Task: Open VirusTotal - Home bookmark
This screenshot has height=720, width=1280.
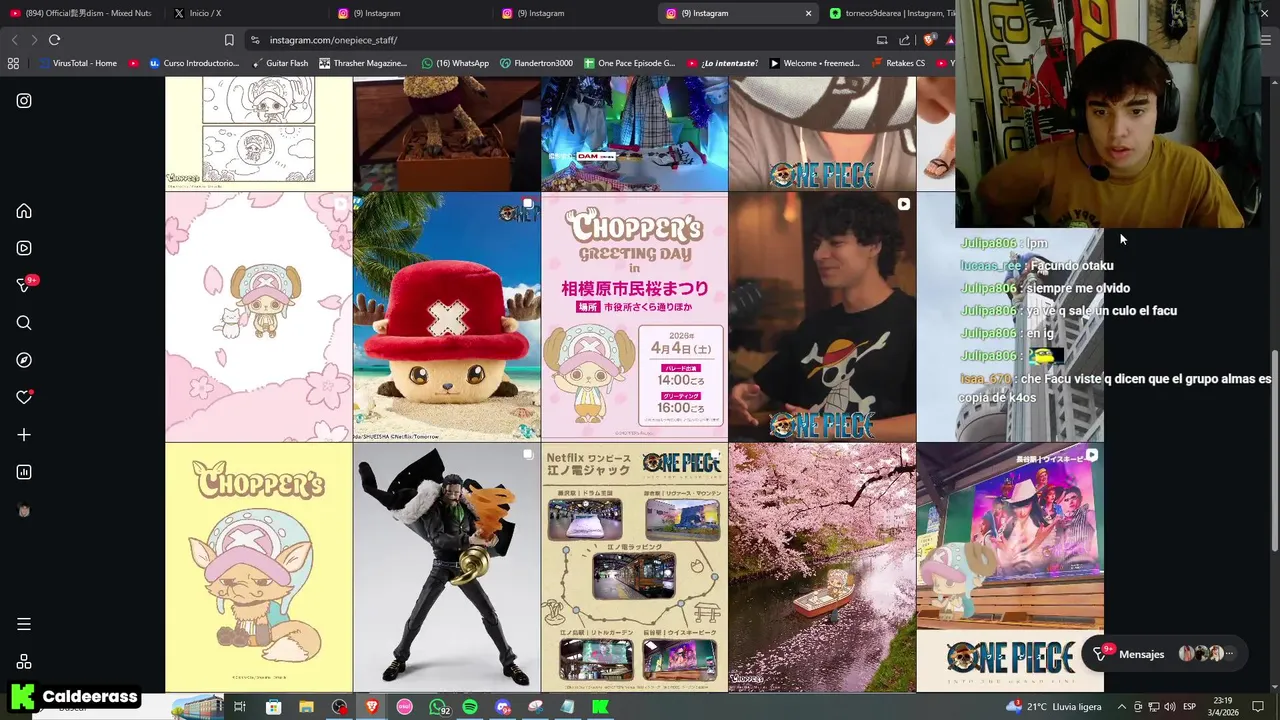Action: click(x=77, y=63)
